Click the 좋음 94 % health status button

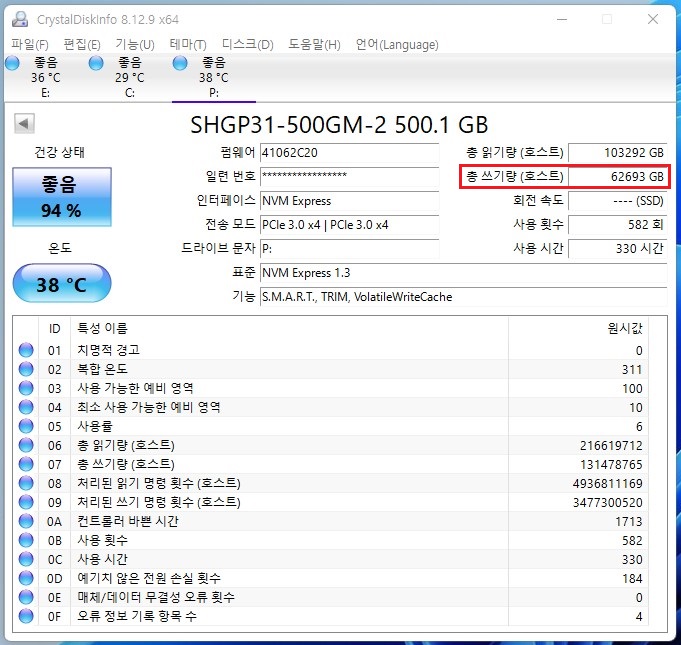tap(62, 197)
